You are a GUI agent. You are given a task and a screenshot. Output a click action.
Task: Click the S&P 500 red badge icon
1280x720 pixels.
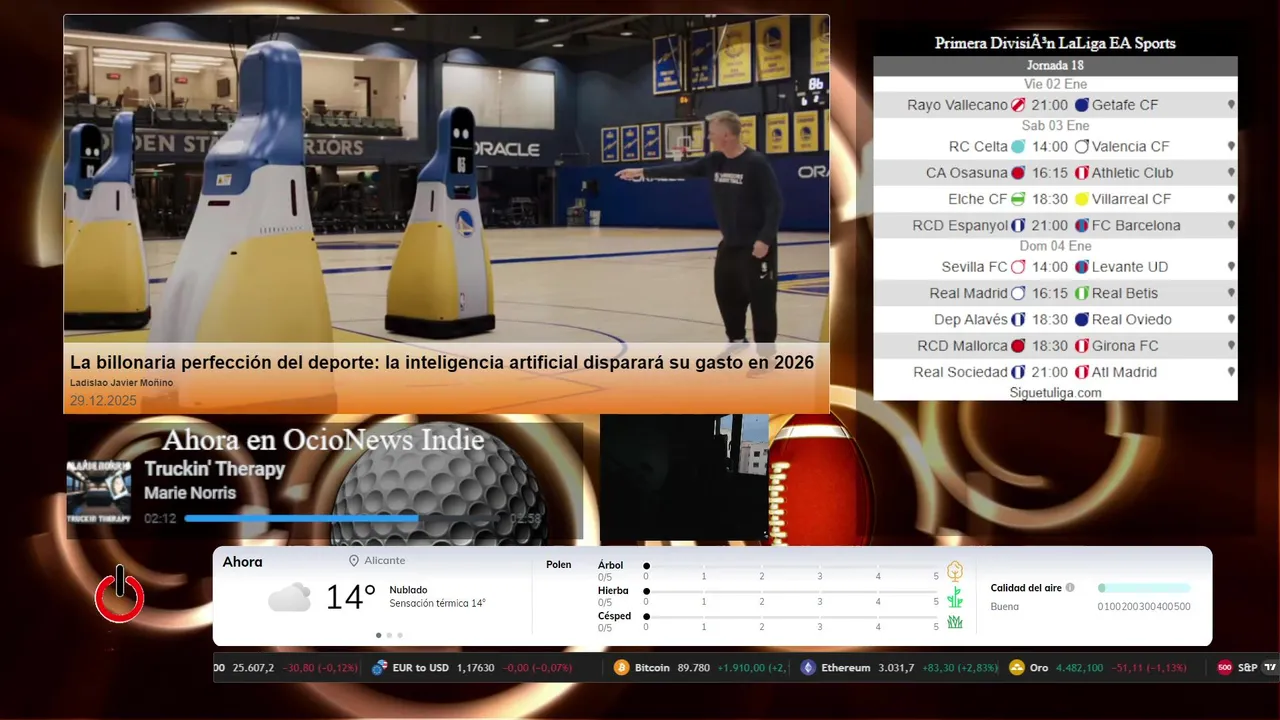1224,667
